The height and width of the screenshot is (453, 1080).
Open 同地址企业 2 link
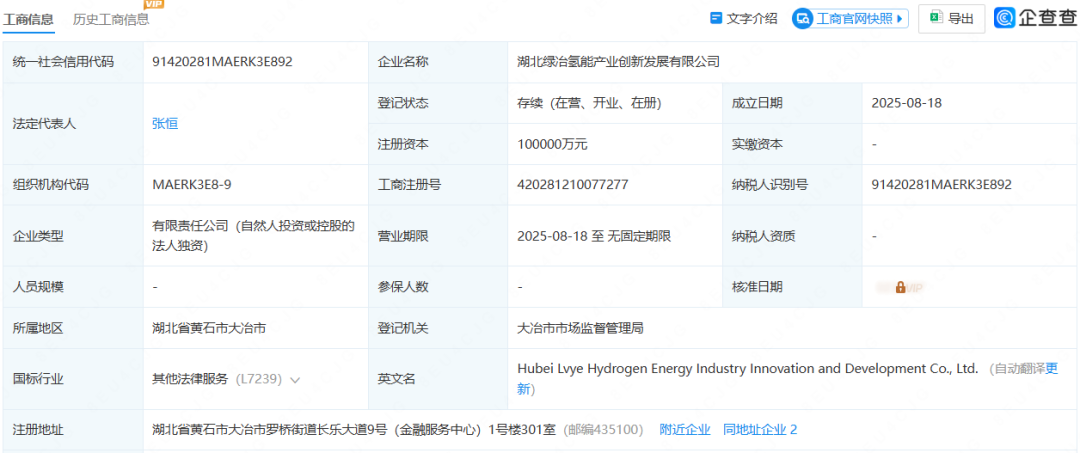760,430
